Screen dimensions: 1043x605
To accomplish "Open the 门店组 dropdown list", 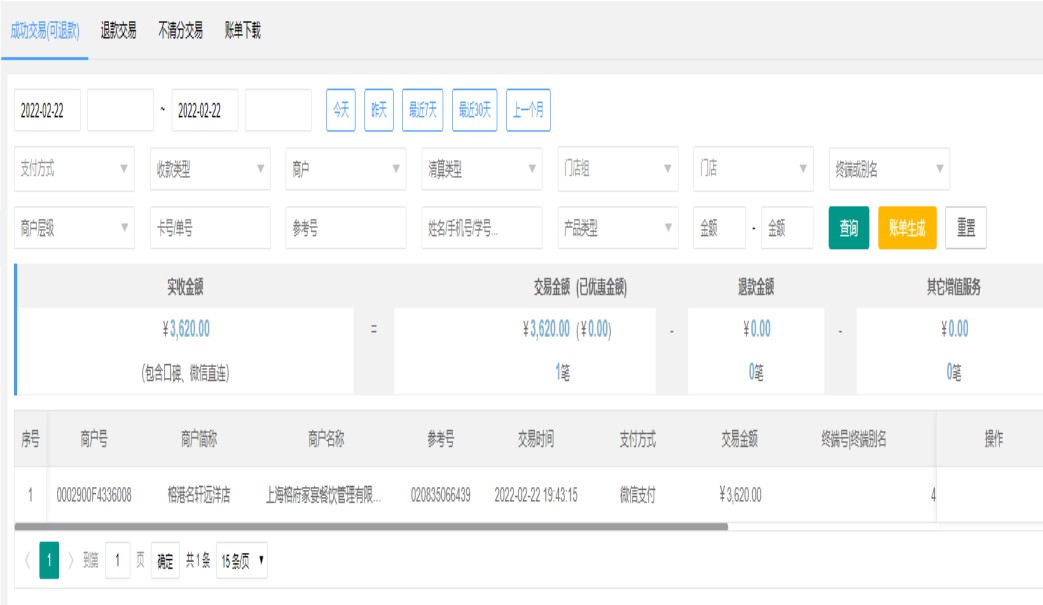I will coord(617,169).
